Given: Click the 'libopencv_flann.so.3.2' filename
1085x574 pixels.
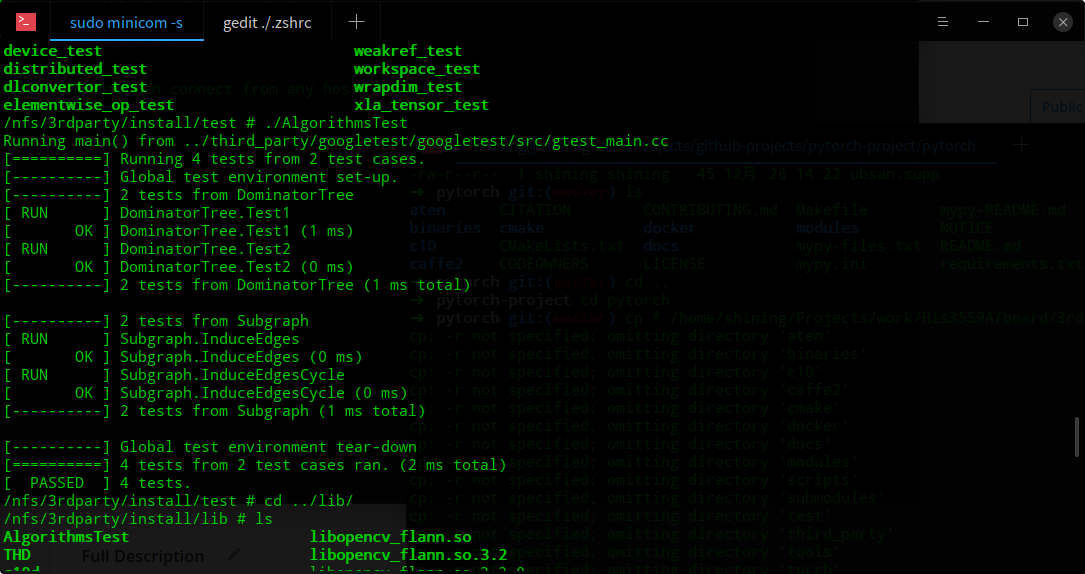Looking at the screenshot, I should 408,555.
